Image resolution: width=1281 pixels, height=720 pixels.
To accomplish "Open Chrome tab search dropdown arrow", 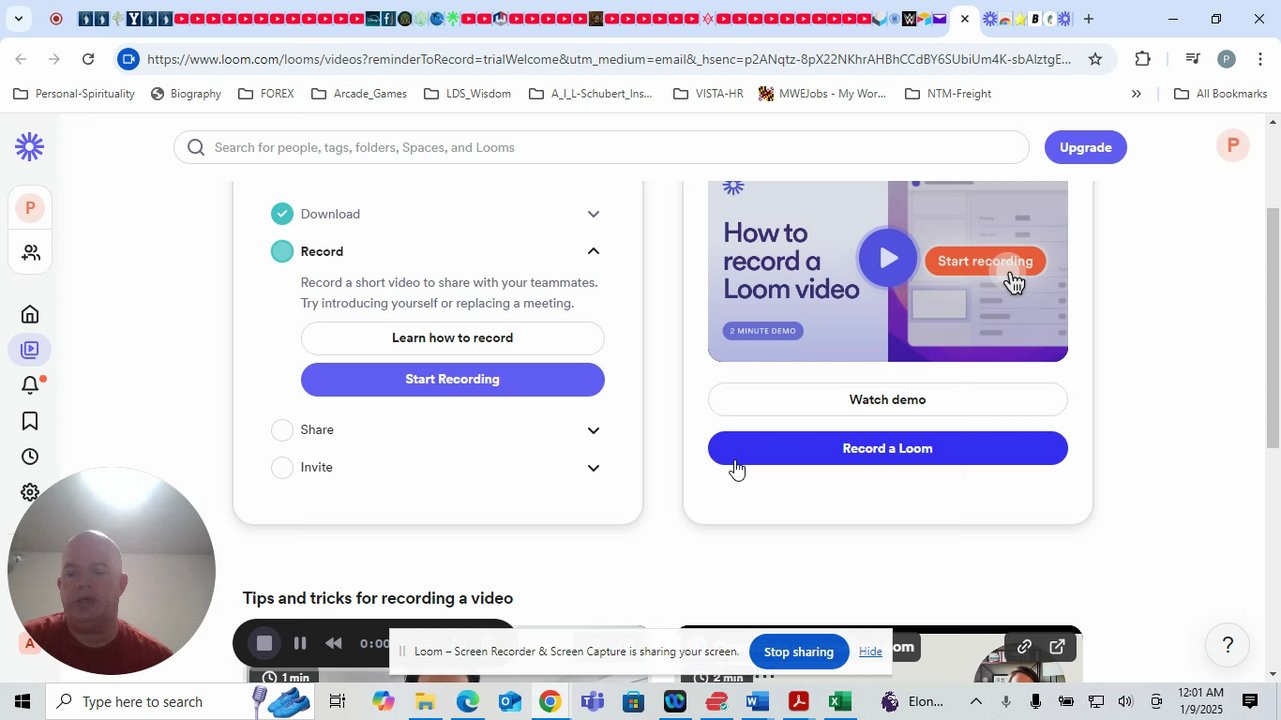I will tap(18, 19).
